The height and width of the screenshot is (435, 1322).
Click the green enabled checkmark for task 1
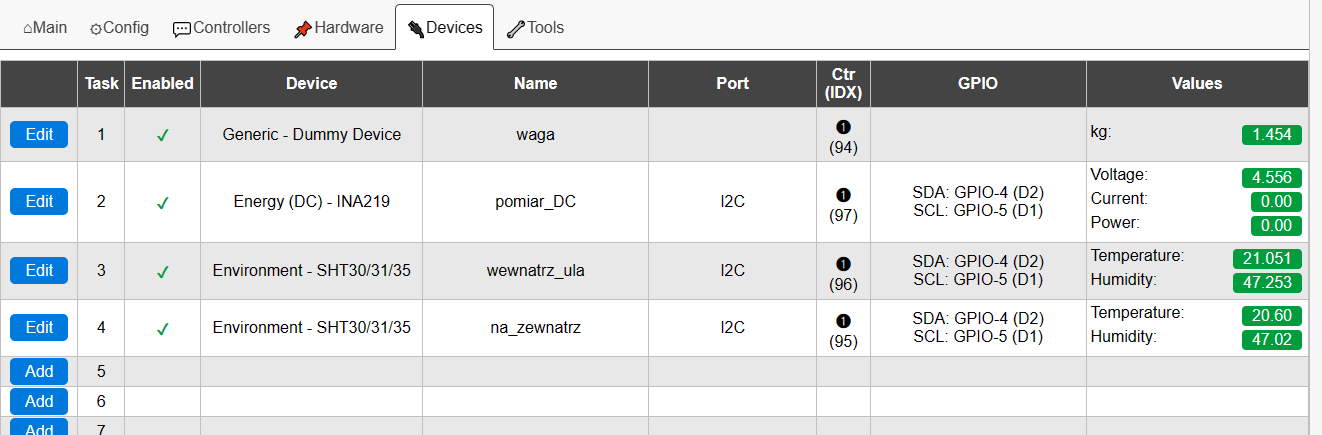coord(162,135)
